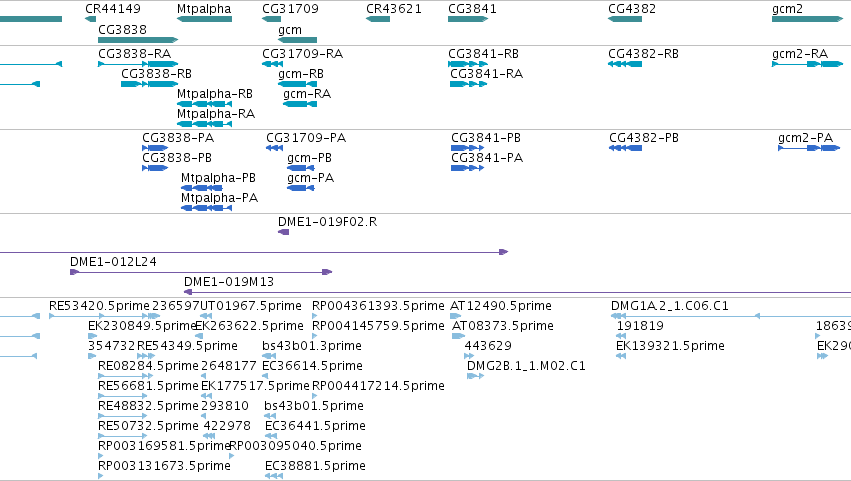Screen dimensions: 851x481
Task: Click protein CG4382-PB
Action: click(644, 138)
